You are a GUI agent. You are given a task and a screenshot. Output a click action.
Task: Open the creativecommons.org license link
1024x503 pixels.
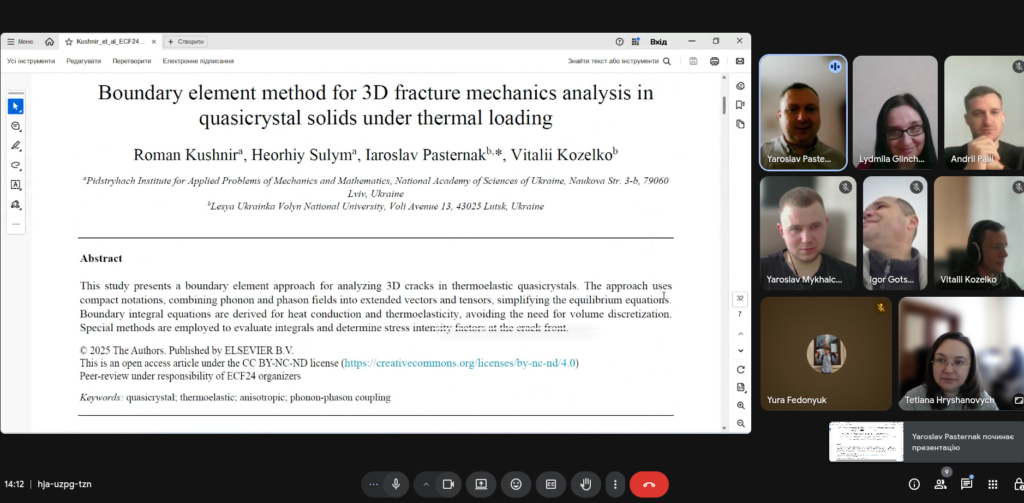click(460, 363)
